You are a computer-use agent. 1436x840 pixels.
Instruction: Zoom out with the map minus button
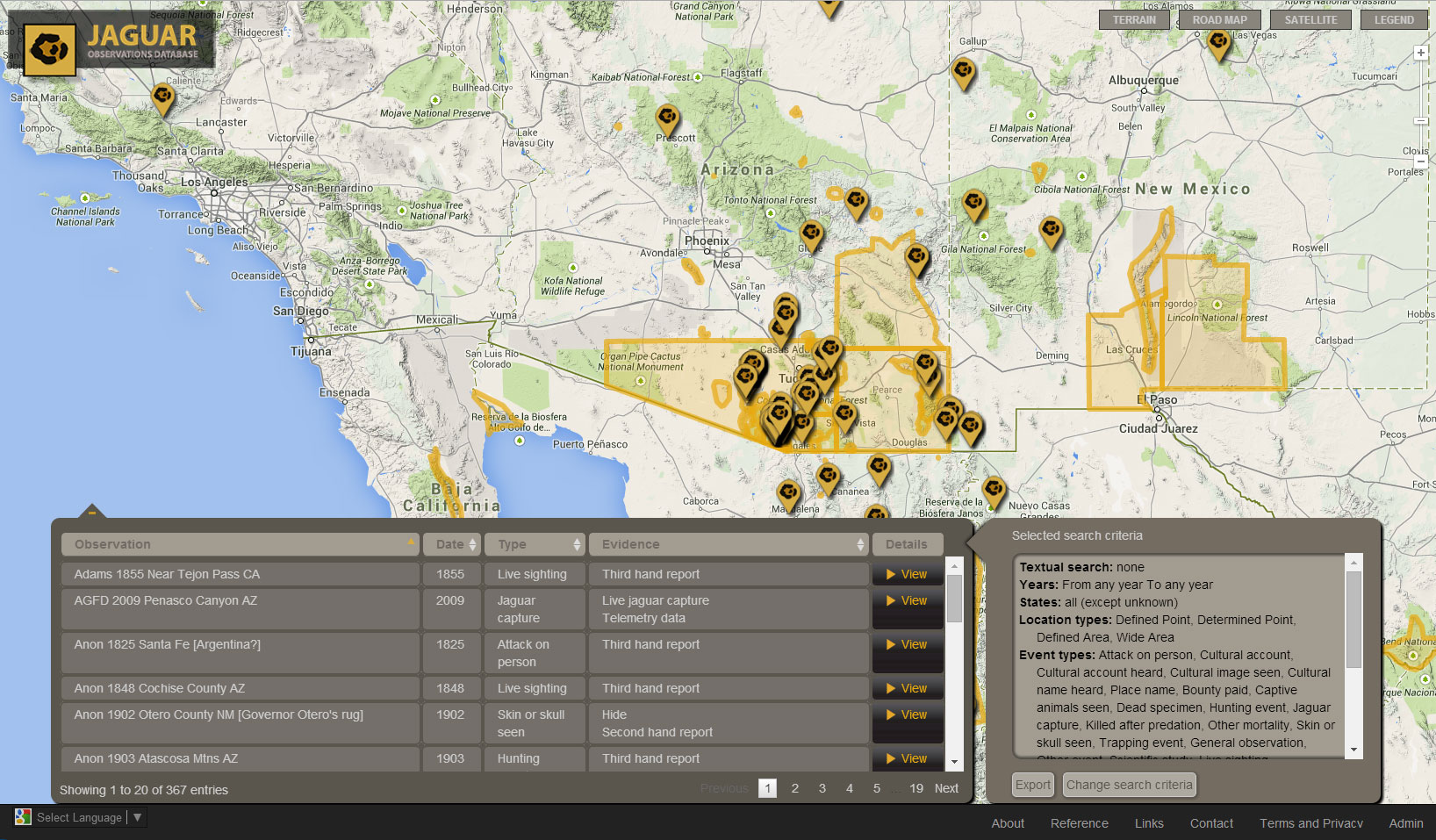tap(1421, 162)
